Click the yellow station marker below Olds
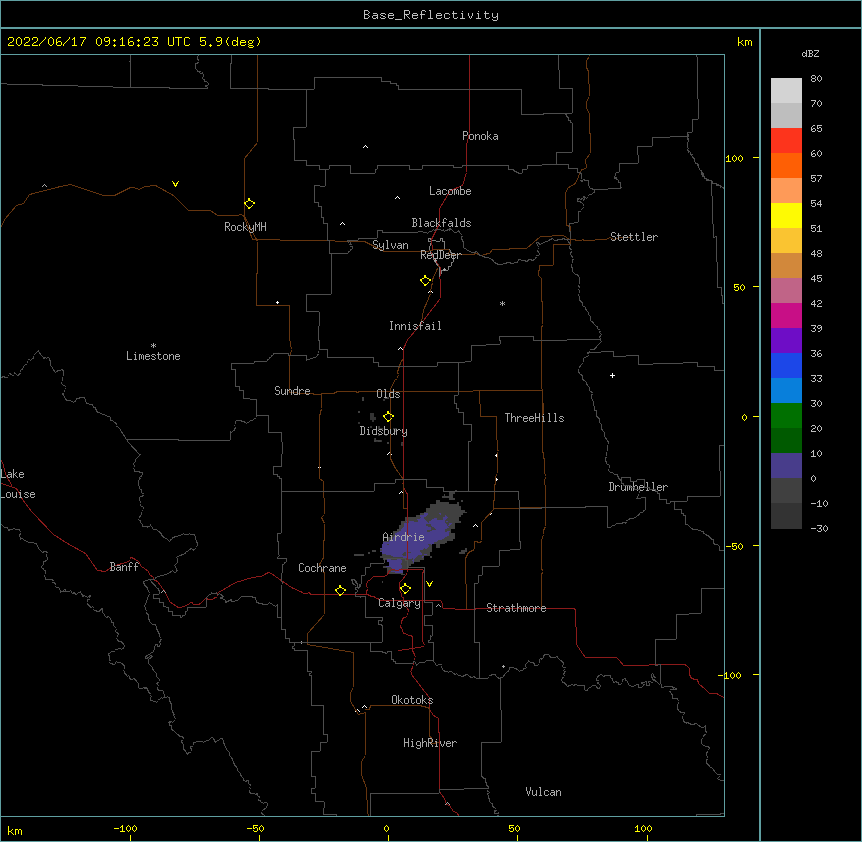This screenshot has height=842, width=862. [x=388, y=417]
